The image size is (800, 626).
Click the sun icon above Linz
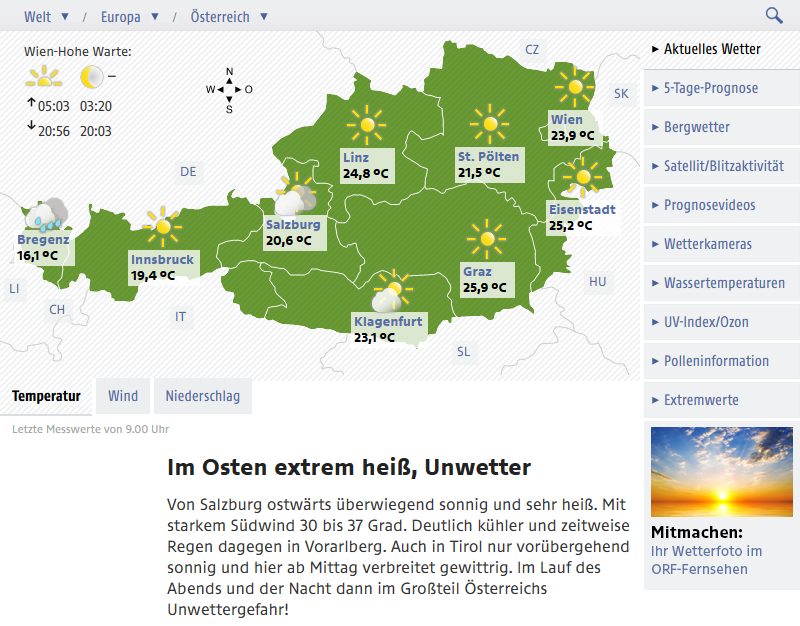coord(366,125)
